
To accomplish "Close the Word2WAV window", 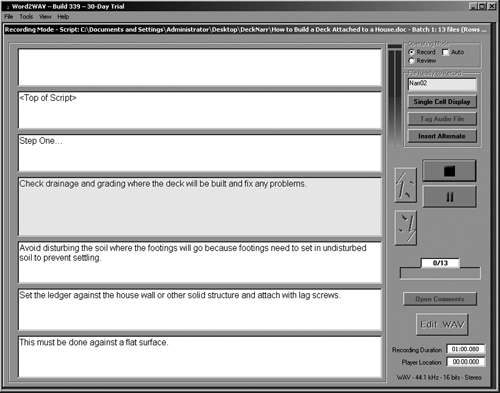I will click(x=492, y=6).
